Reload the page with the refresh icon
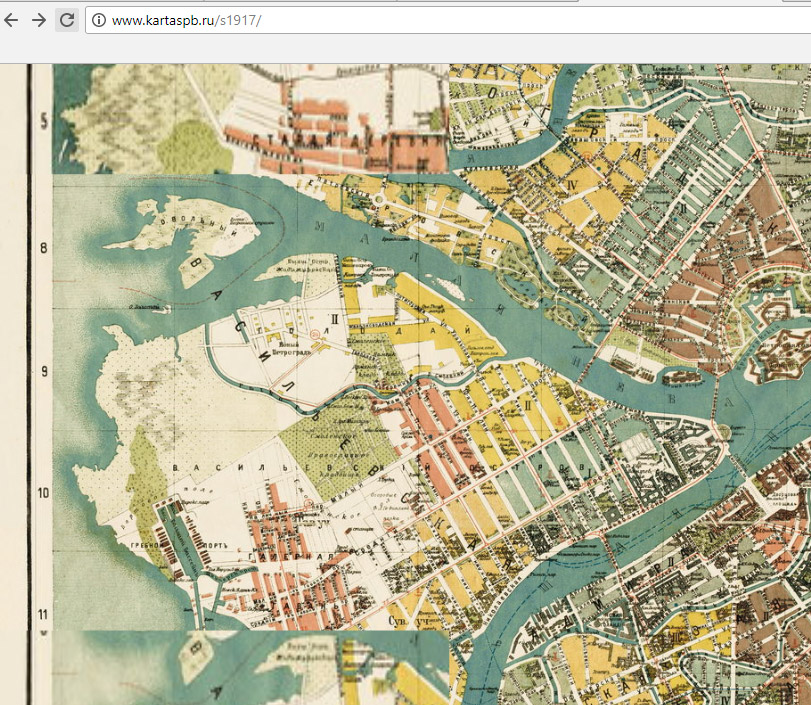The height and width of the screenshot is (705, 811). tap(67, 20)
